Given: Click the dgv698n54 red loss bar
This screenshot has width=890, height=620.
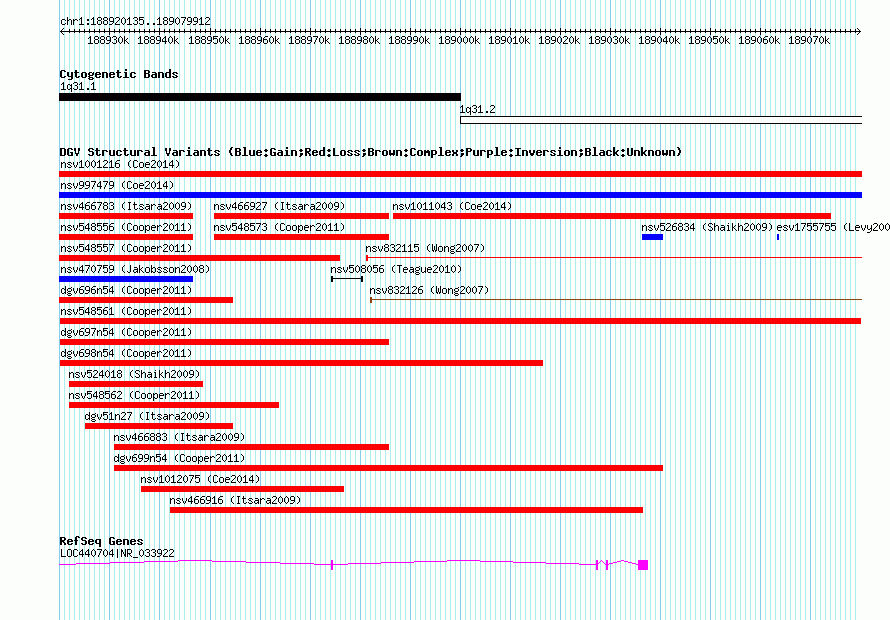Looking at the screenshot, I should [301, 363].
